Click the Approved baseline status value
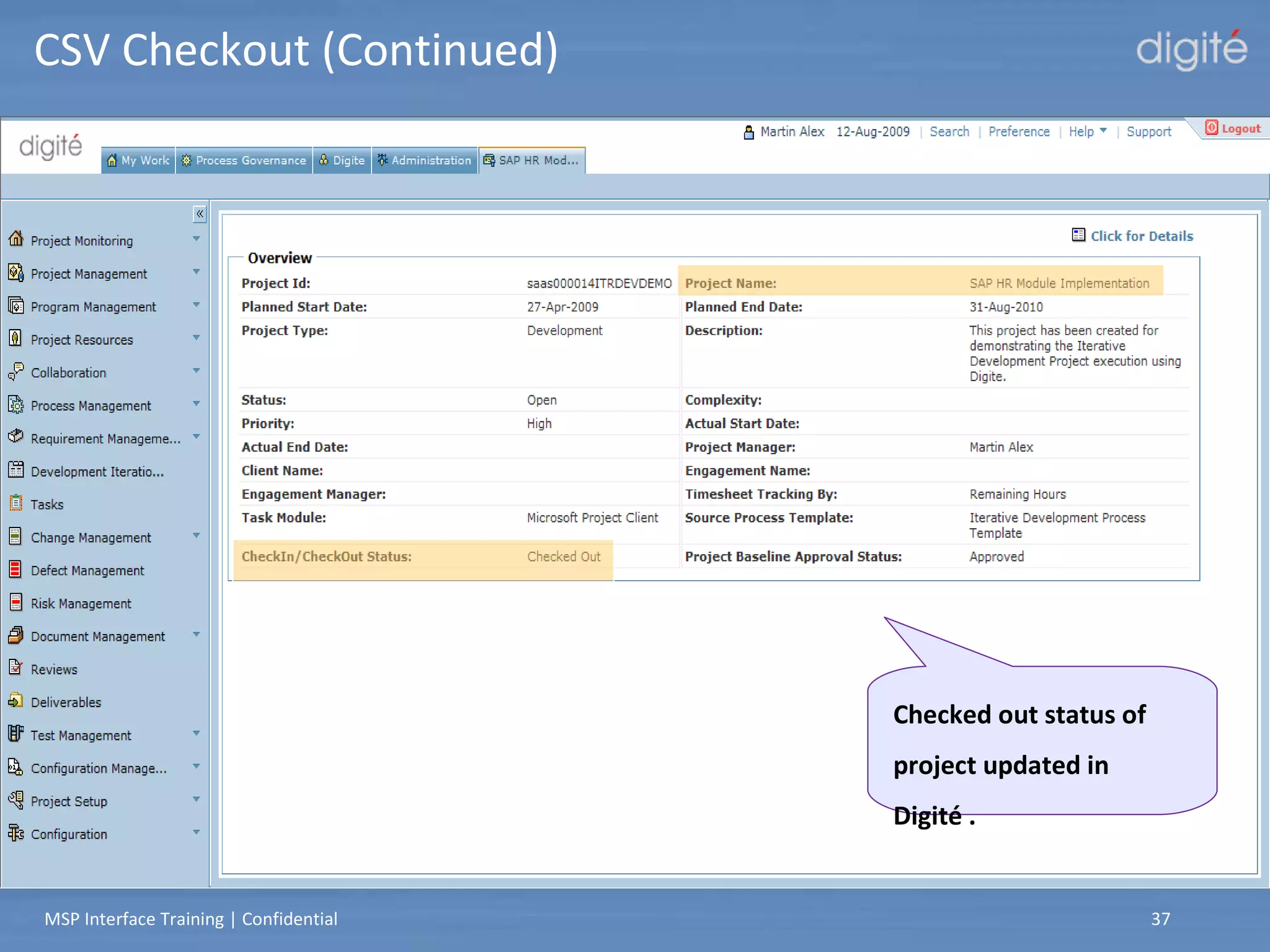 point(997,557)
